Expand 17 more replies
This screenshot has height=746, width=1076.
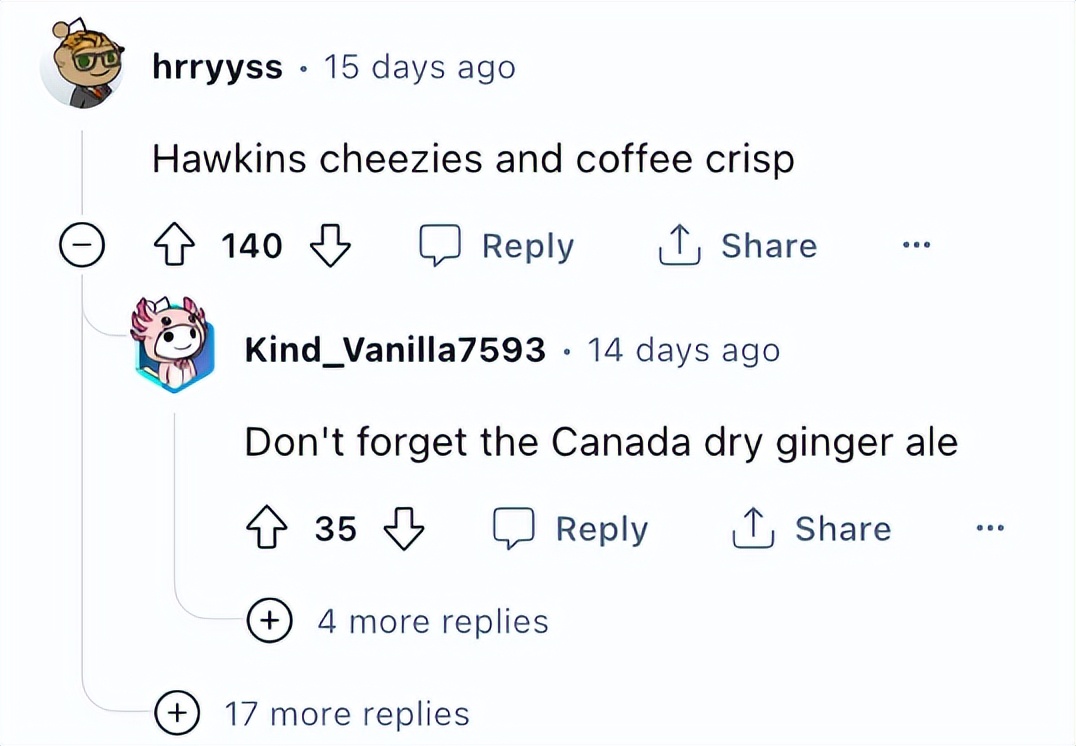313,713
